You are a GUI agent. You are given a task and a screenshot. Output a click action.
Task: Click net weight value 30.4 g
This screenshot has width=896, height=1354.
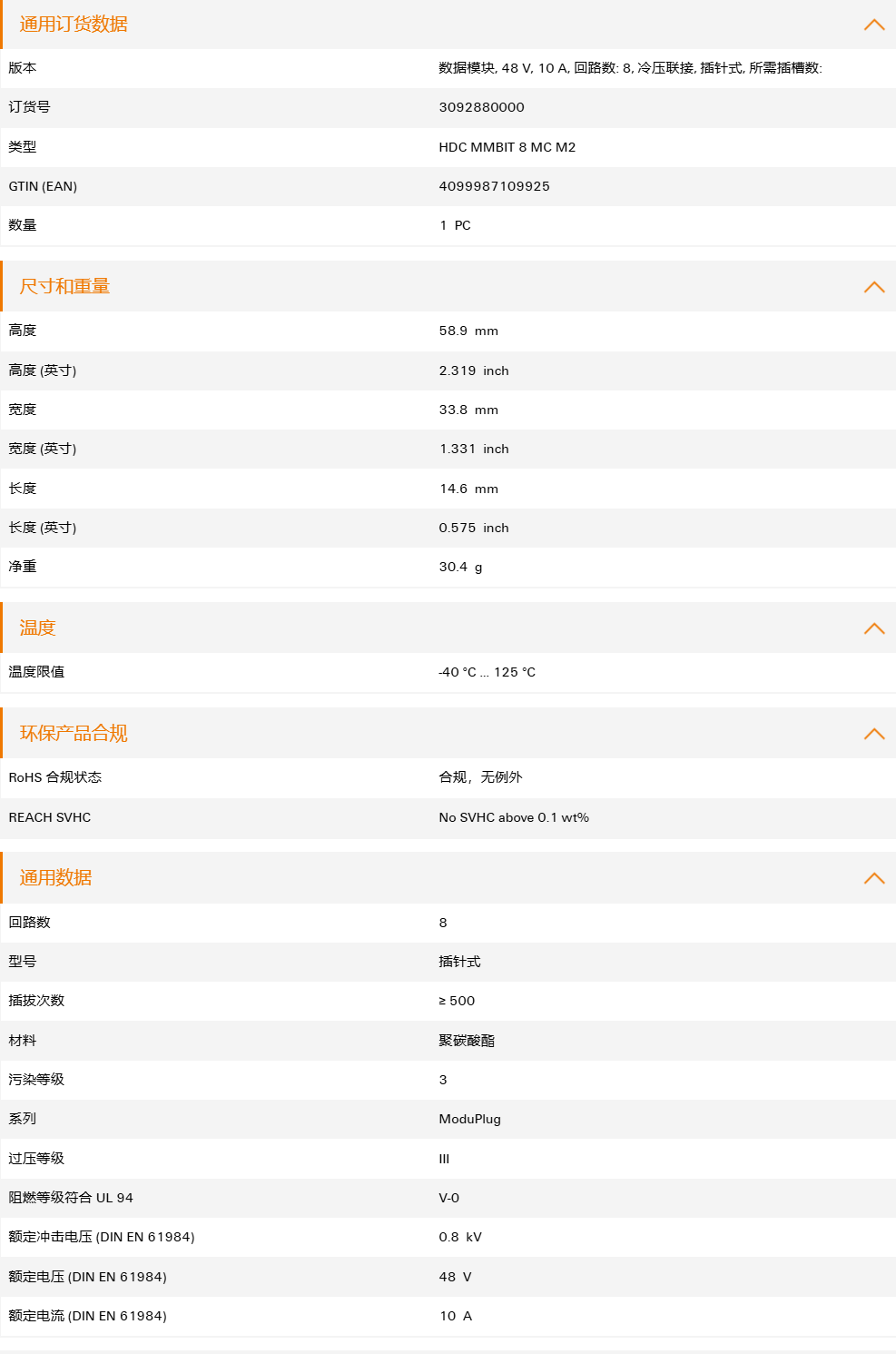[x=460, y=567]
